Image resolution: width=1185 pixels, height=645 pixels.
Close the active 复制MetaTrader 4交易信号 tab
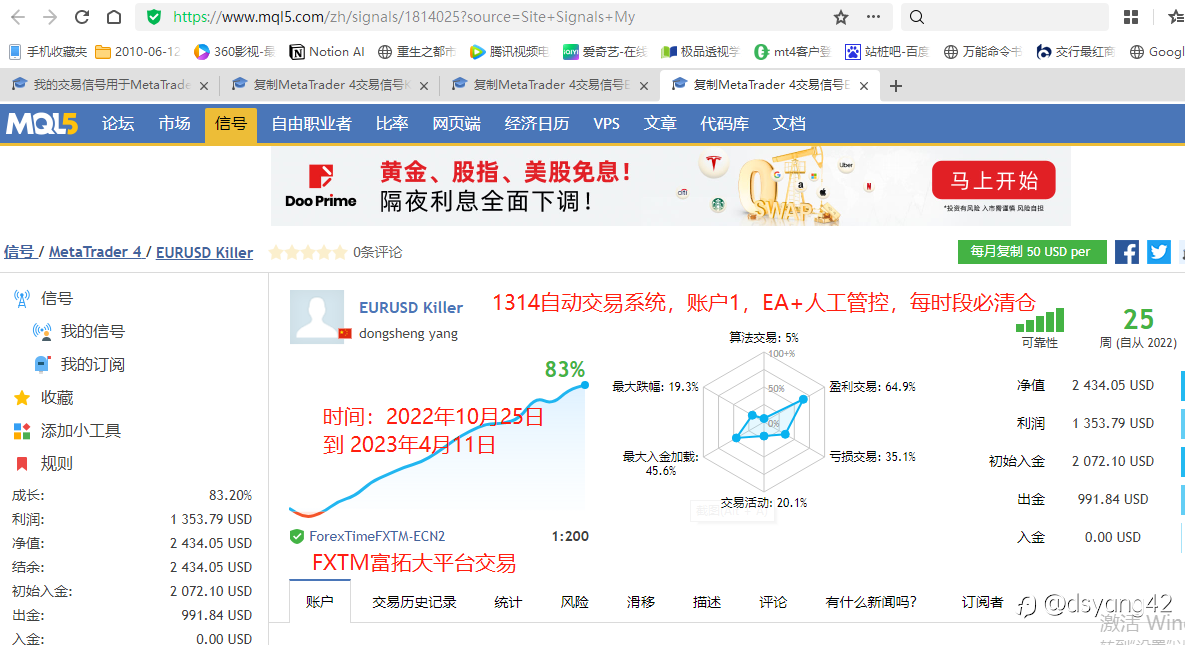pyautogui.click(x=864, y=86)
